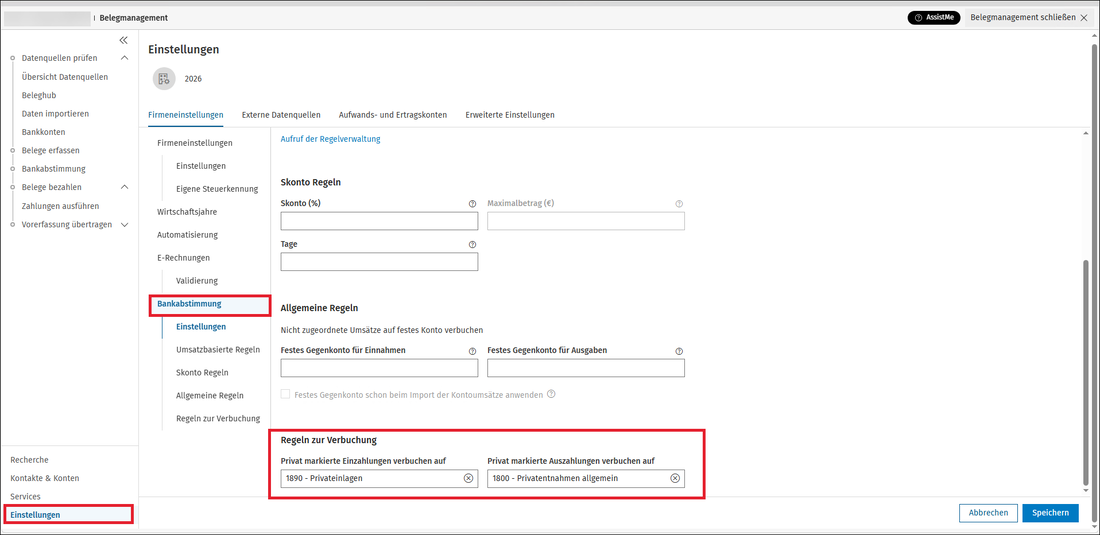Image resolution: width=1100 pixels, height=535 pixels.
Task: Open the Aufwands- und Ertragskonten tab
Action: pos(393,115)
